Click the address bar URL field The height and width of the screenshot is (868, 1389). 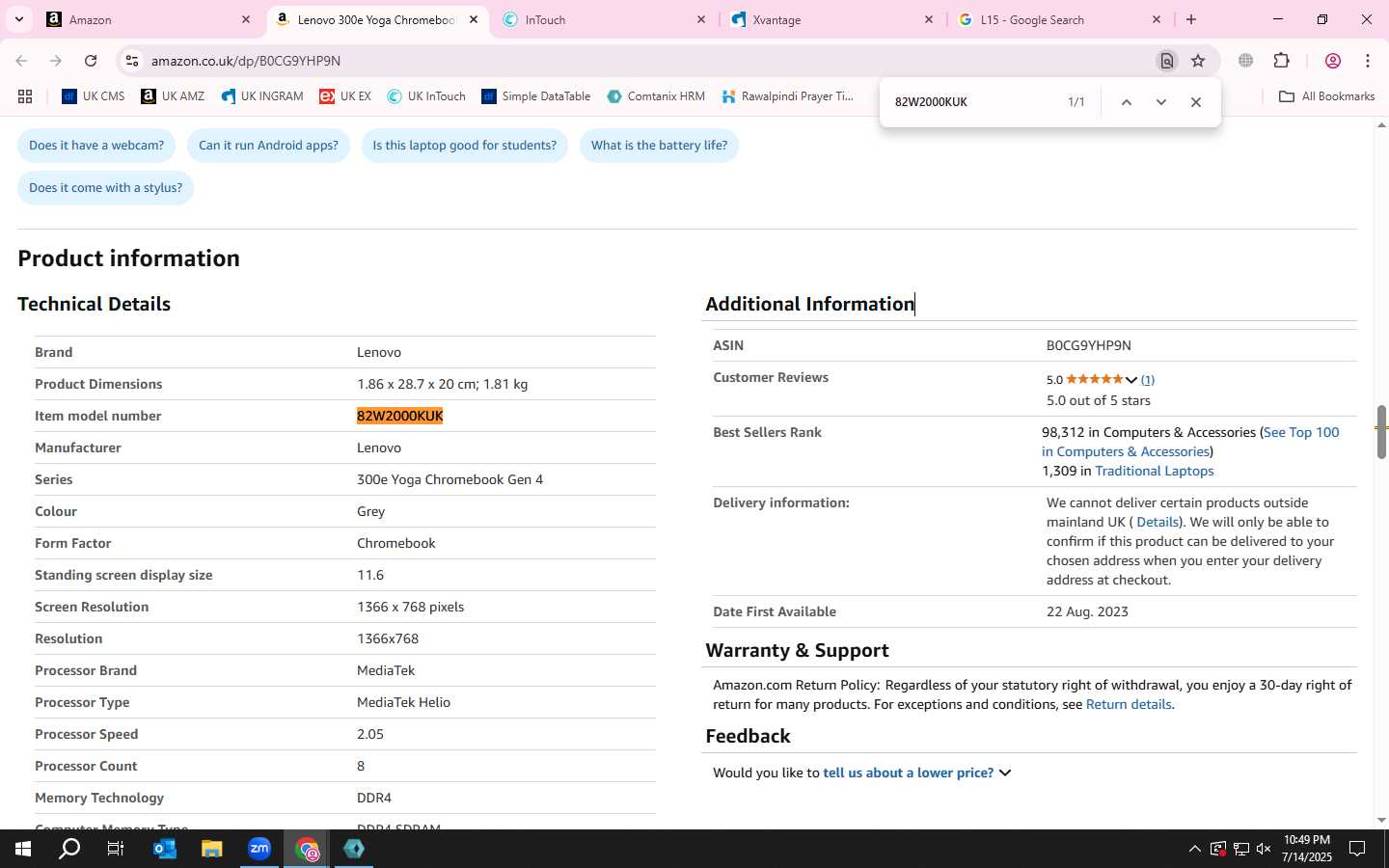(646, 61)
